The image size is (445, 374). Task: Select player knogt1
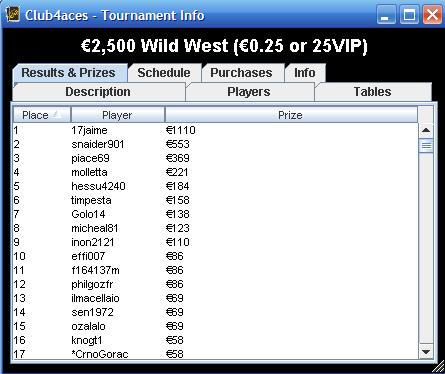tap(87, 340)
